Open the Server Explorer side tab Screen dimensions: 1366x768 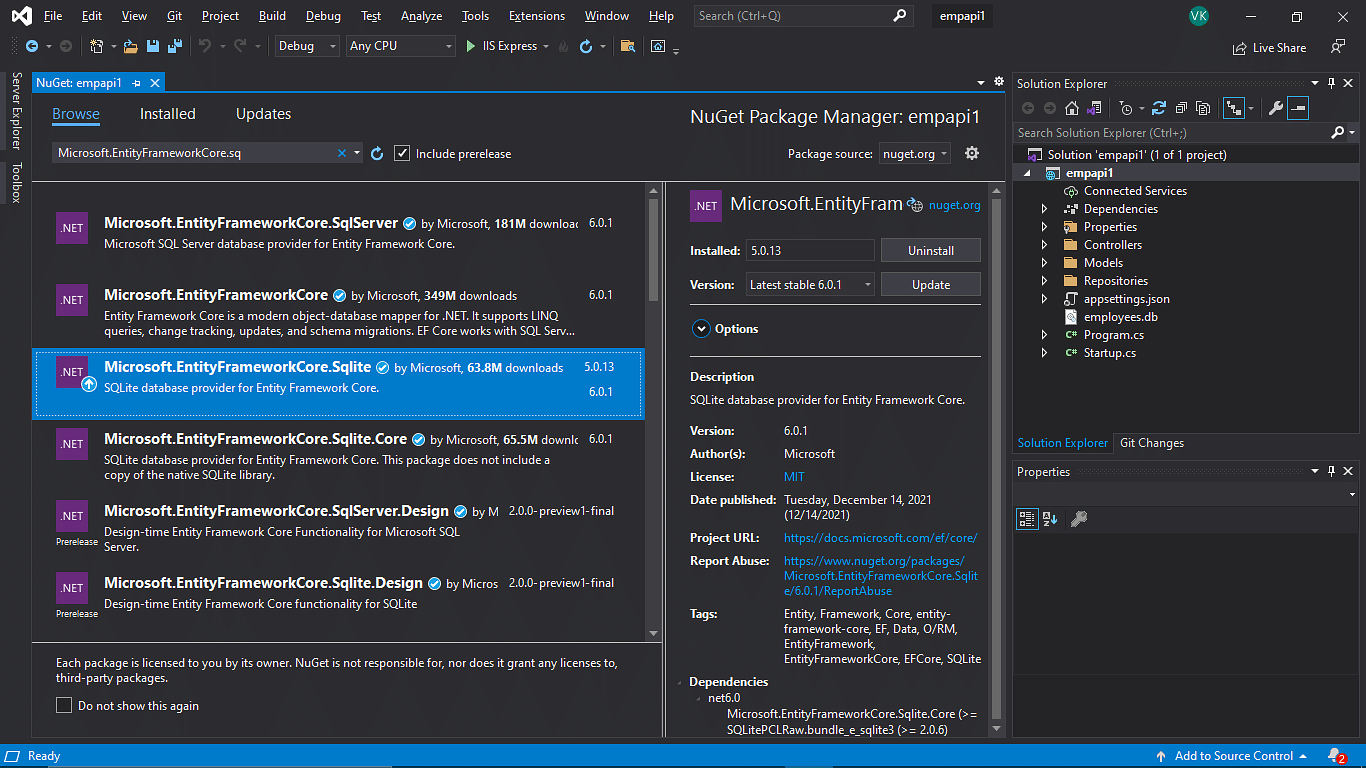(x=15, y=111)
